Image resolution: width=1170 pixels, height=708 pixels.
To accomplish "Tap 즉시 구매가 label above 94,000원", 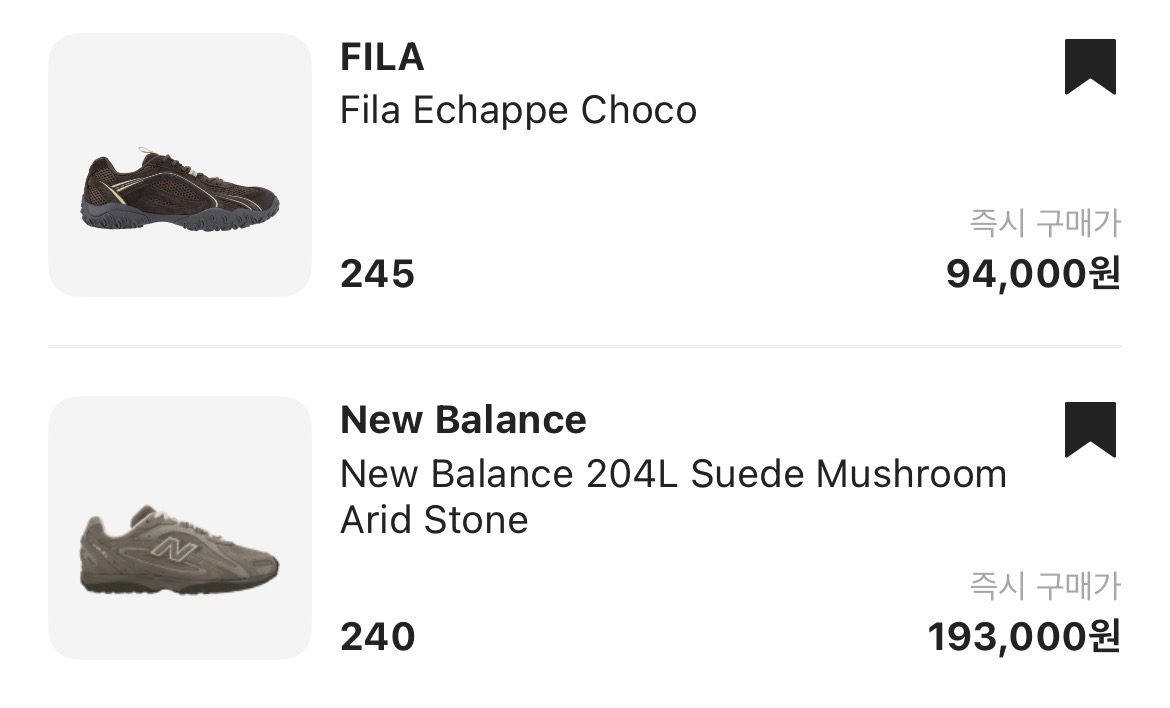I will pos(1044,223).
